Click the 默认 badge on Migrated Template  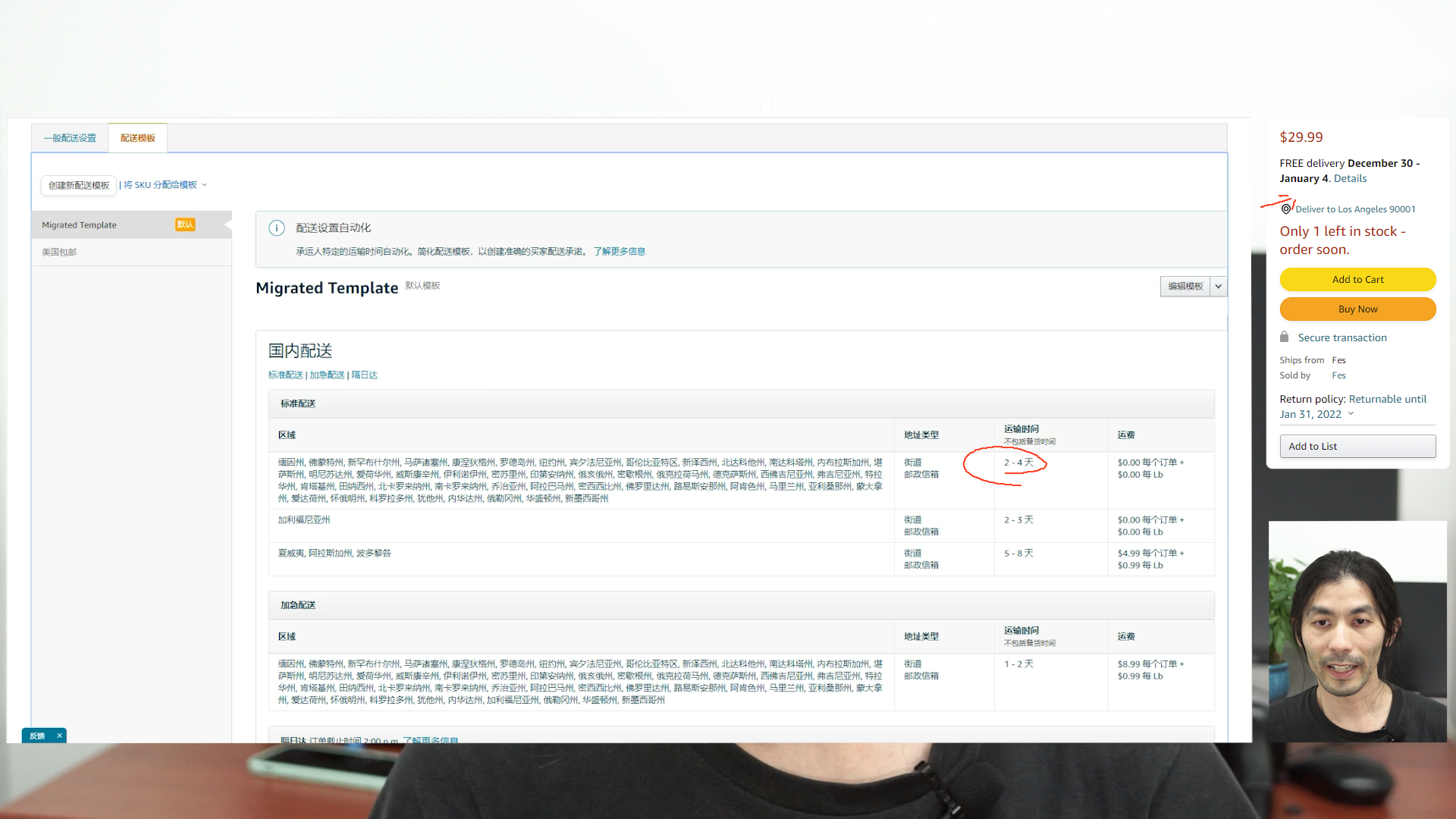pyautogui.click(x=185, y=224)
